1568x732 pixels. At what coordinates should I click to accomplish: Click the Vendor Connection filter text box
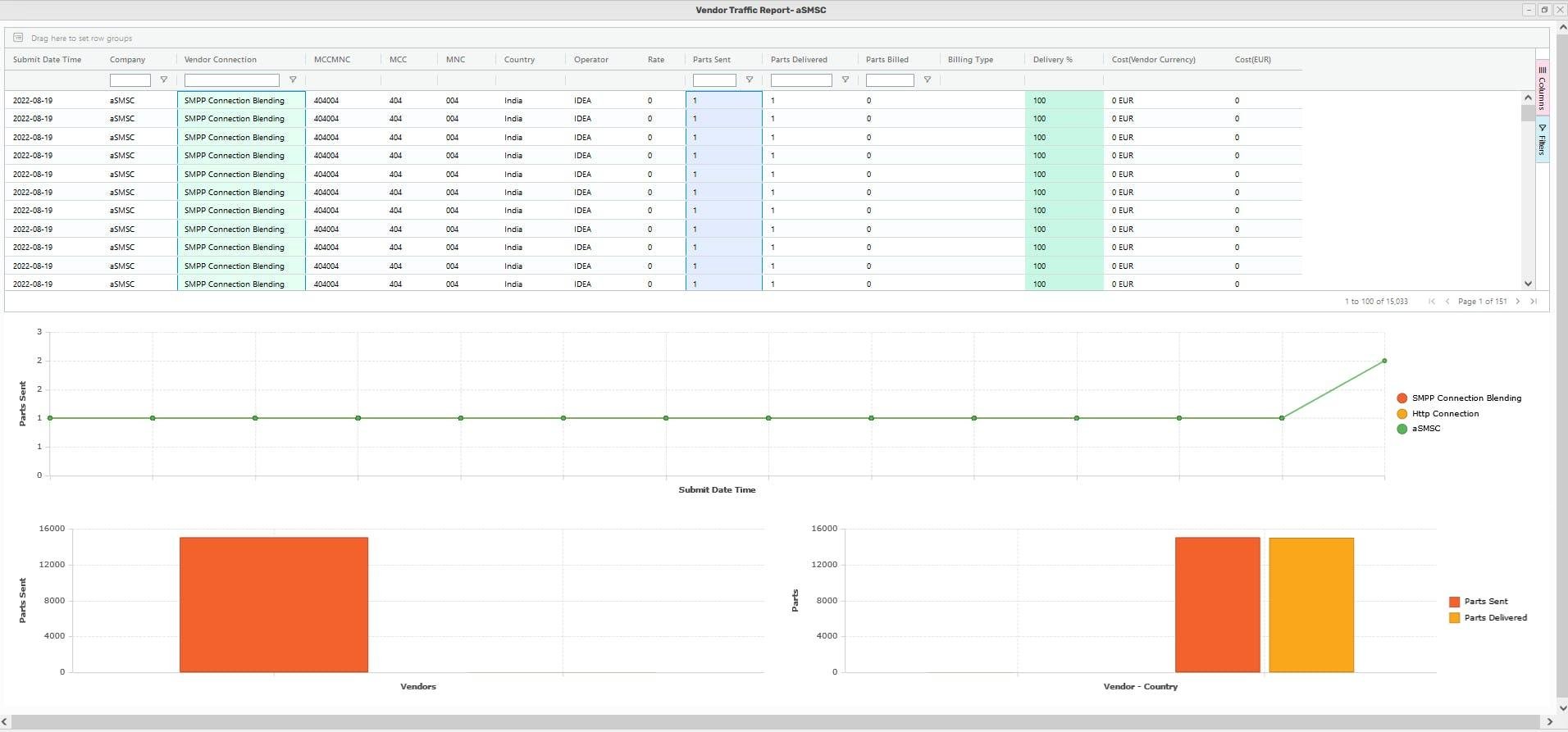231,80
